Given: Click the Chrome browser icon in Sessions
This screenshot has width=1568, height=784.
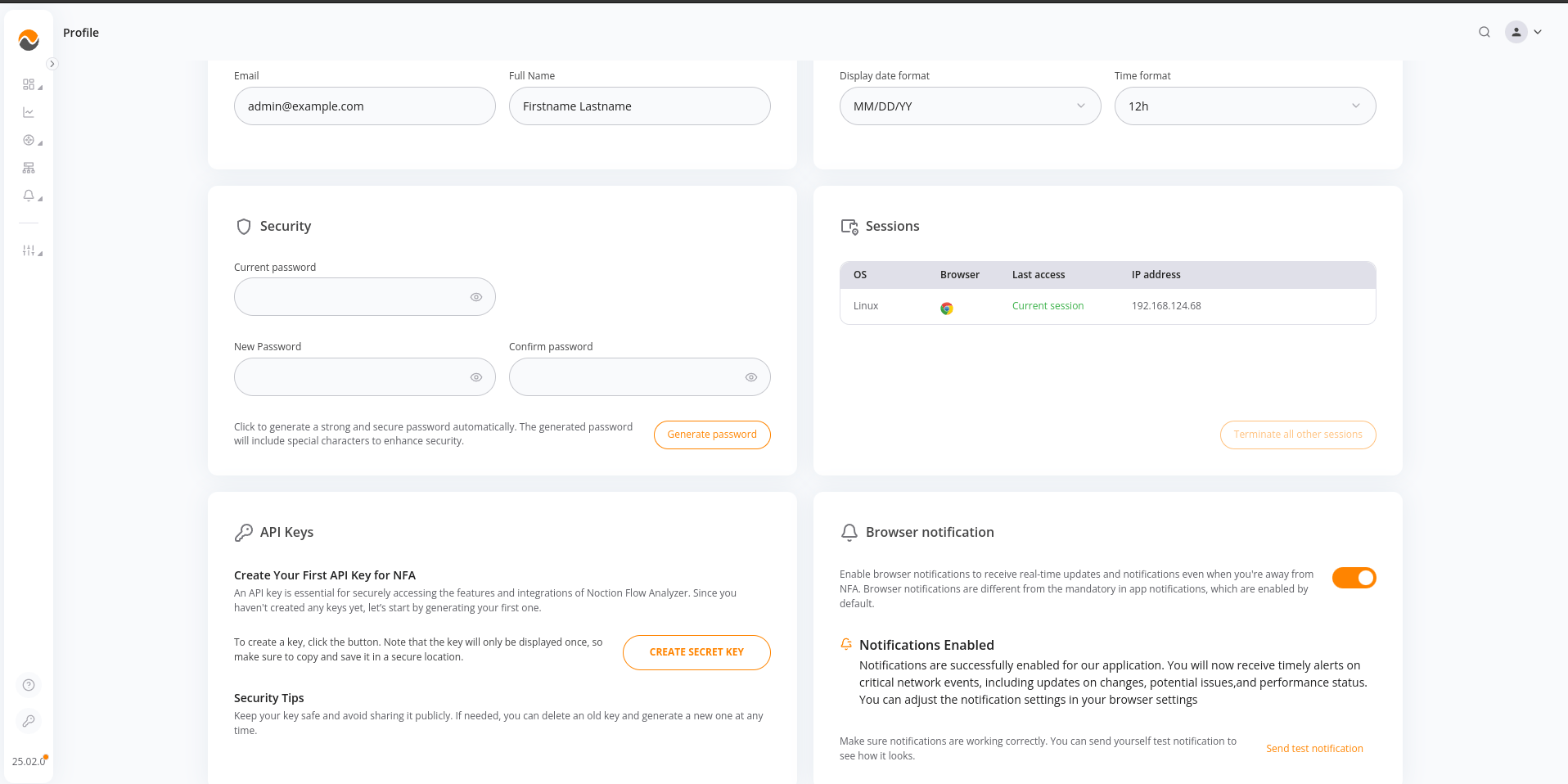Looking at the screenshot, I should point(947,308).
